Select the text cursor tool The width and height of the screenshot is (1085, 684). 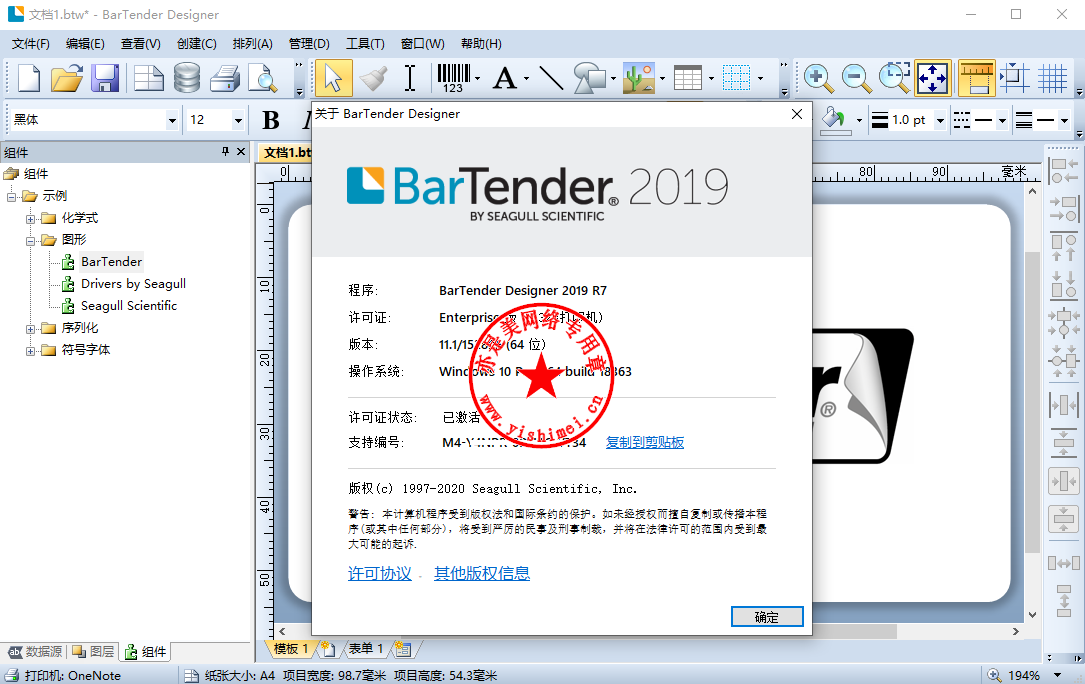coord(410,78)
